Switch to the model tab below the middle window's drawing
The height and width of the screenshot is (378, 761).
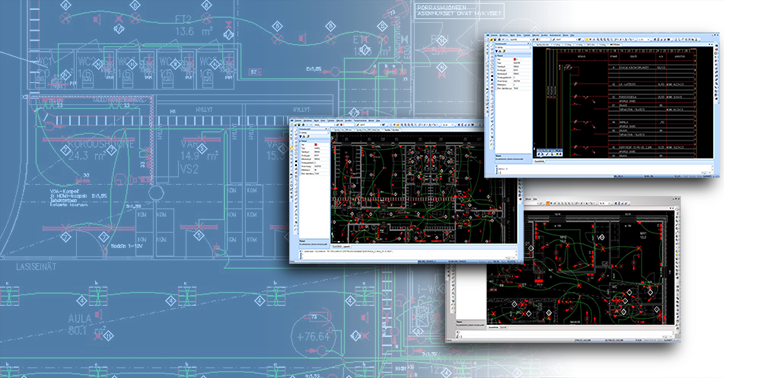pos(337,247)
